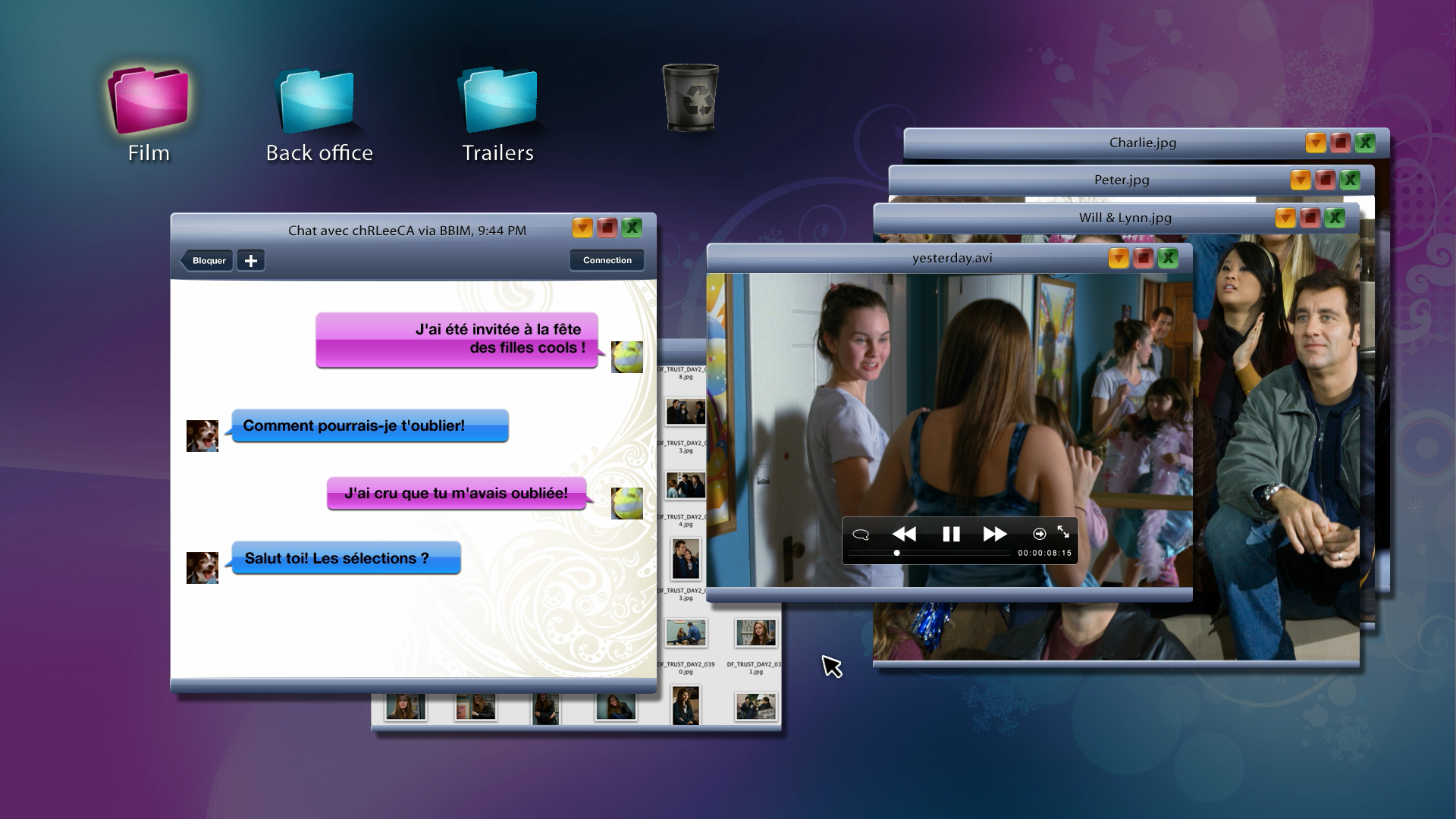Click the fullscreen icon in video player

1063,533
